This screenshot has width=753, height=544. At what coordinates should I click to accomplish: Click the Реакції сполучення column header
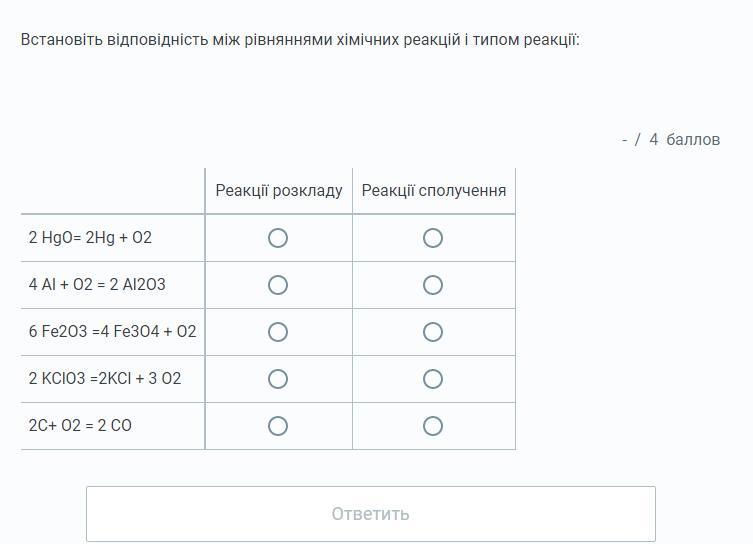pyautogui.click(x=434, y=191)
